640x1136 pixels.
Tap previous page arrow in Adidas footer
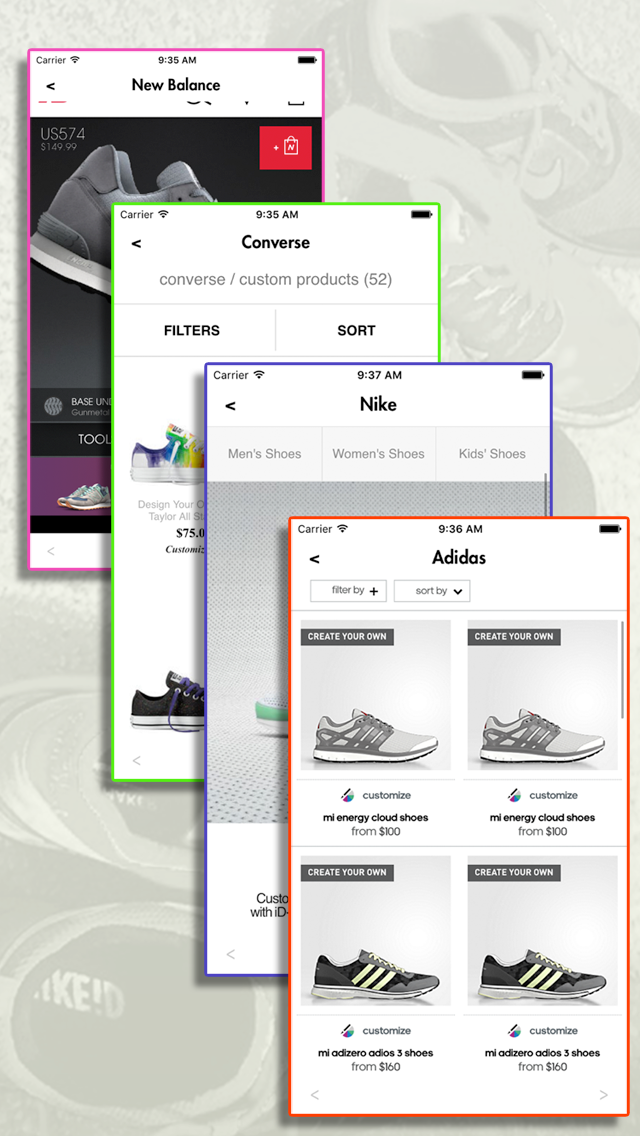pyautogui.click(x=315, y=1095)
